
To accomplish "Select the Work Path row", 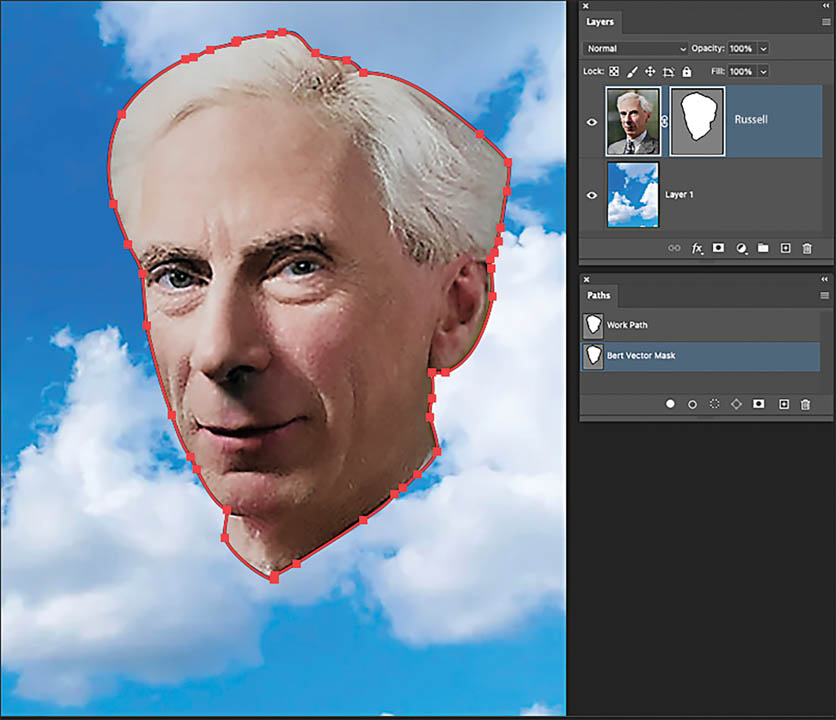I will (x=700, y=325).
